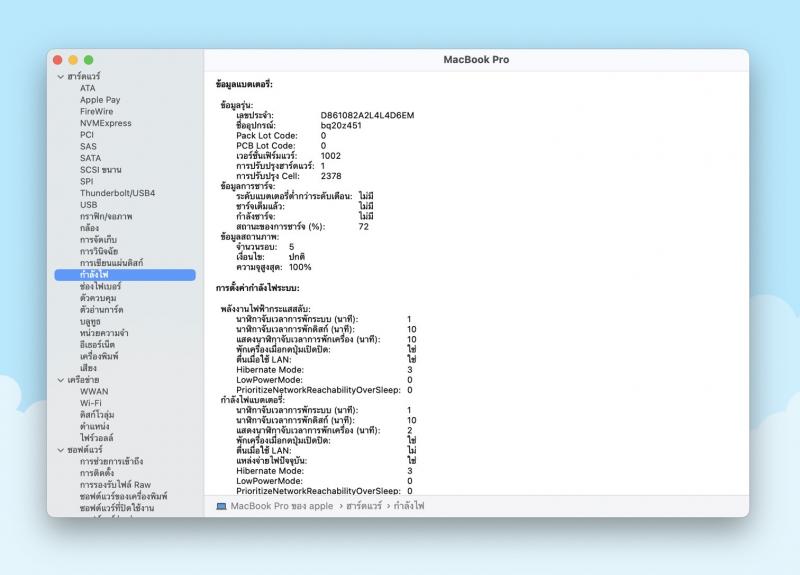Click MacBook Pro ของ apple breadcrumb
The image size is (800, 575).
[x=282, y=506]
